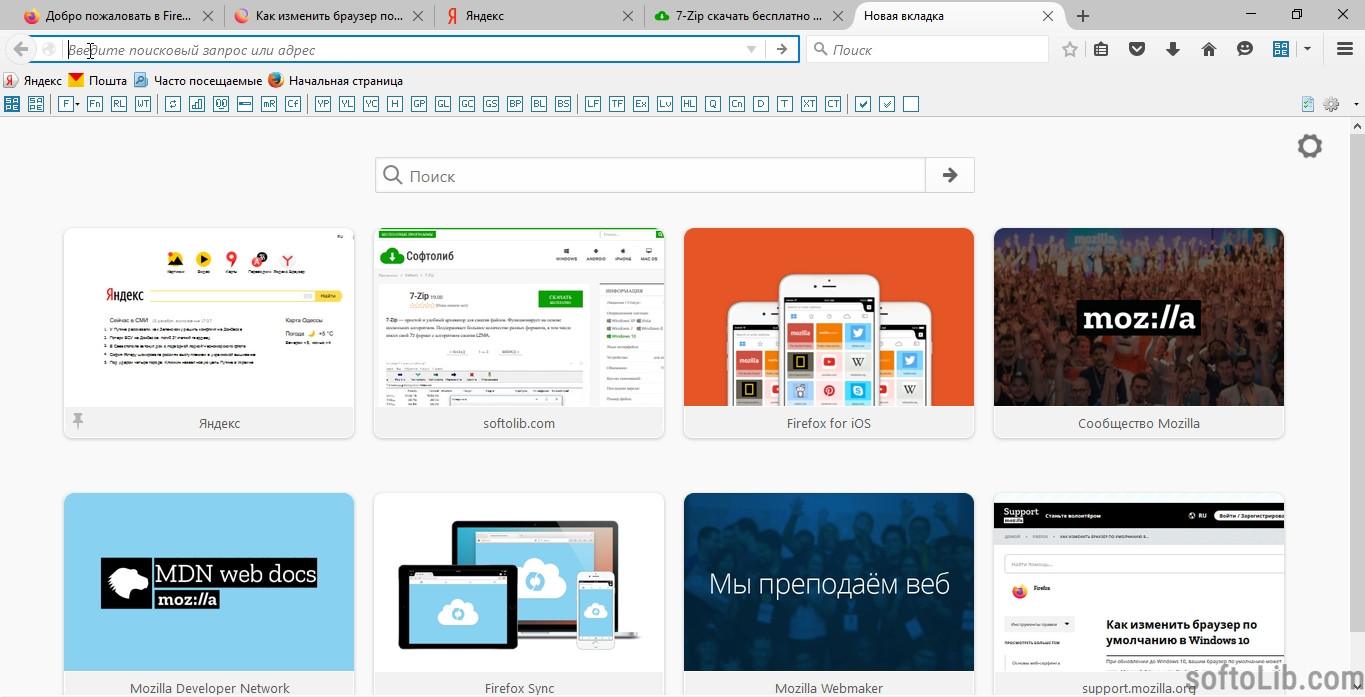
Task: Click the XT toolbar icon
Action: pyautogui.click(x=809, y=104)
